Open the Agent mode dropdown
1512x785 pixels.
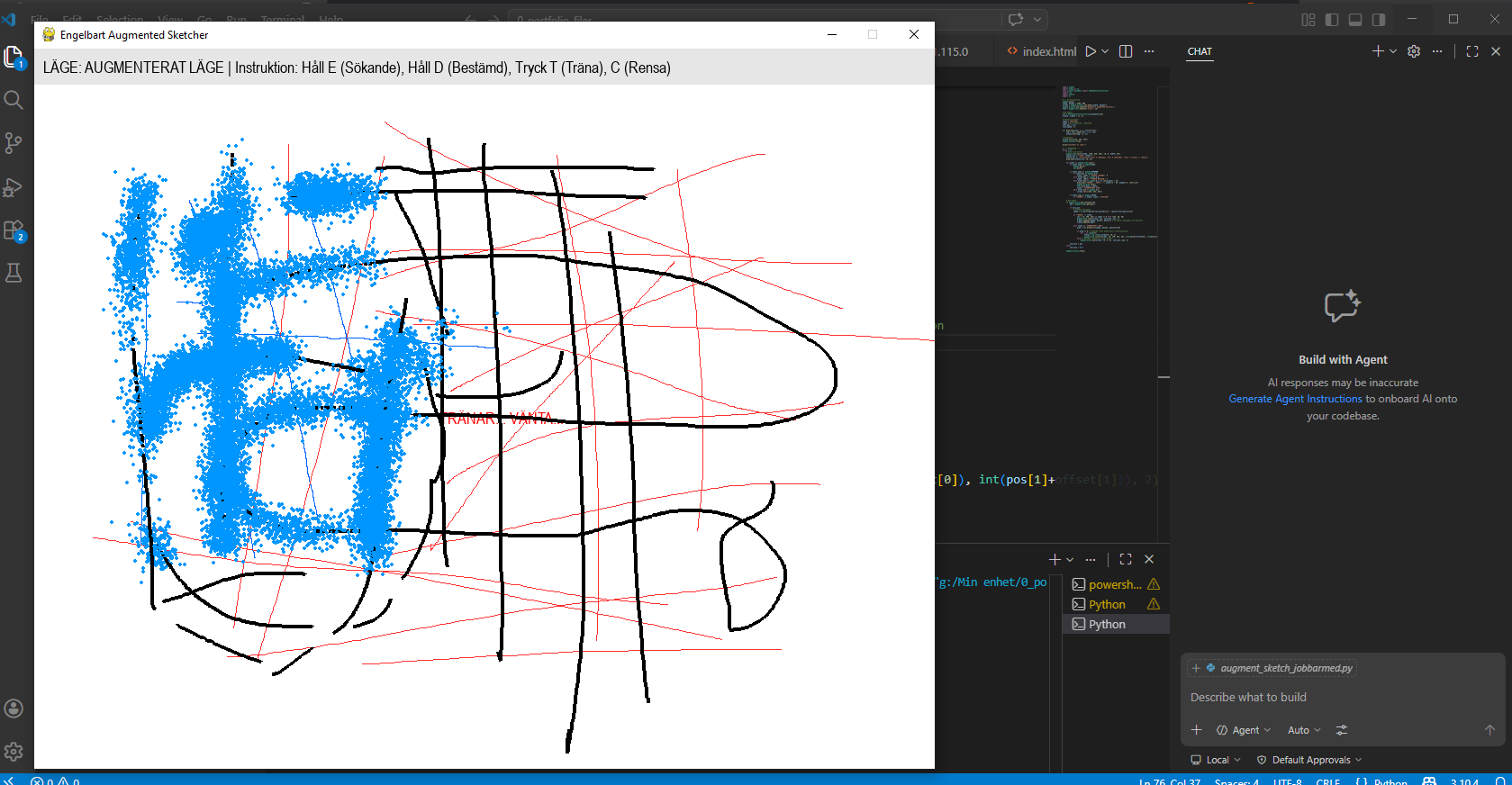(x=1244, y=730)
